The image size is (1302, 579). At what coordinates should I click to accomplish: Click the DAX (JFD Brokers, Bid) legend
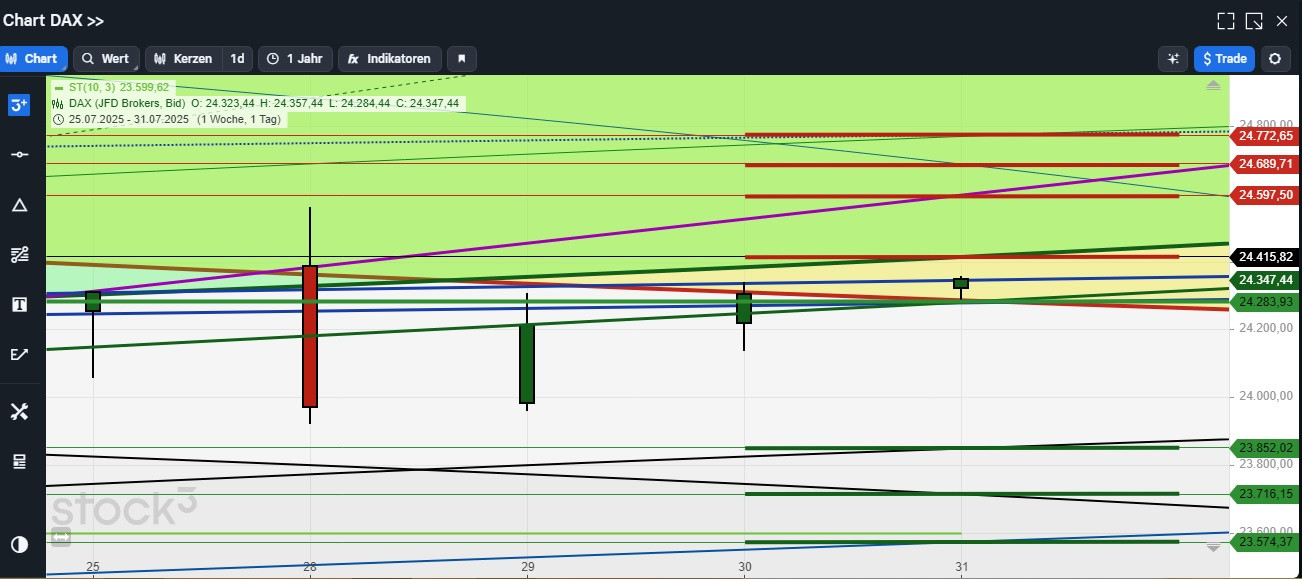pyautogui.click(x=127, y=103)
